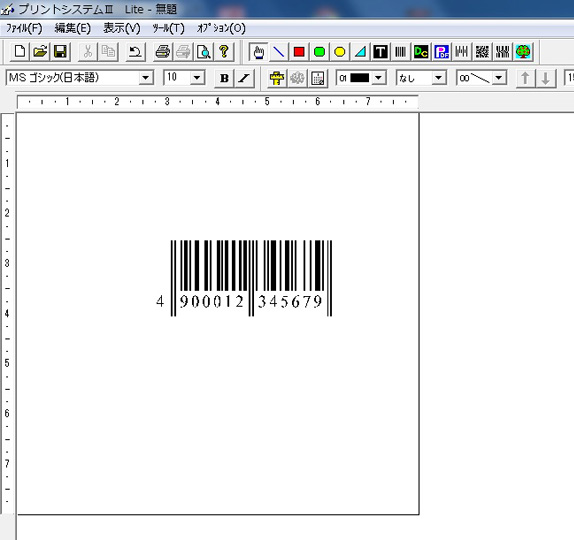Click the gray up arrow button
Screen dimensions: 574x540
tap(525, 78)
